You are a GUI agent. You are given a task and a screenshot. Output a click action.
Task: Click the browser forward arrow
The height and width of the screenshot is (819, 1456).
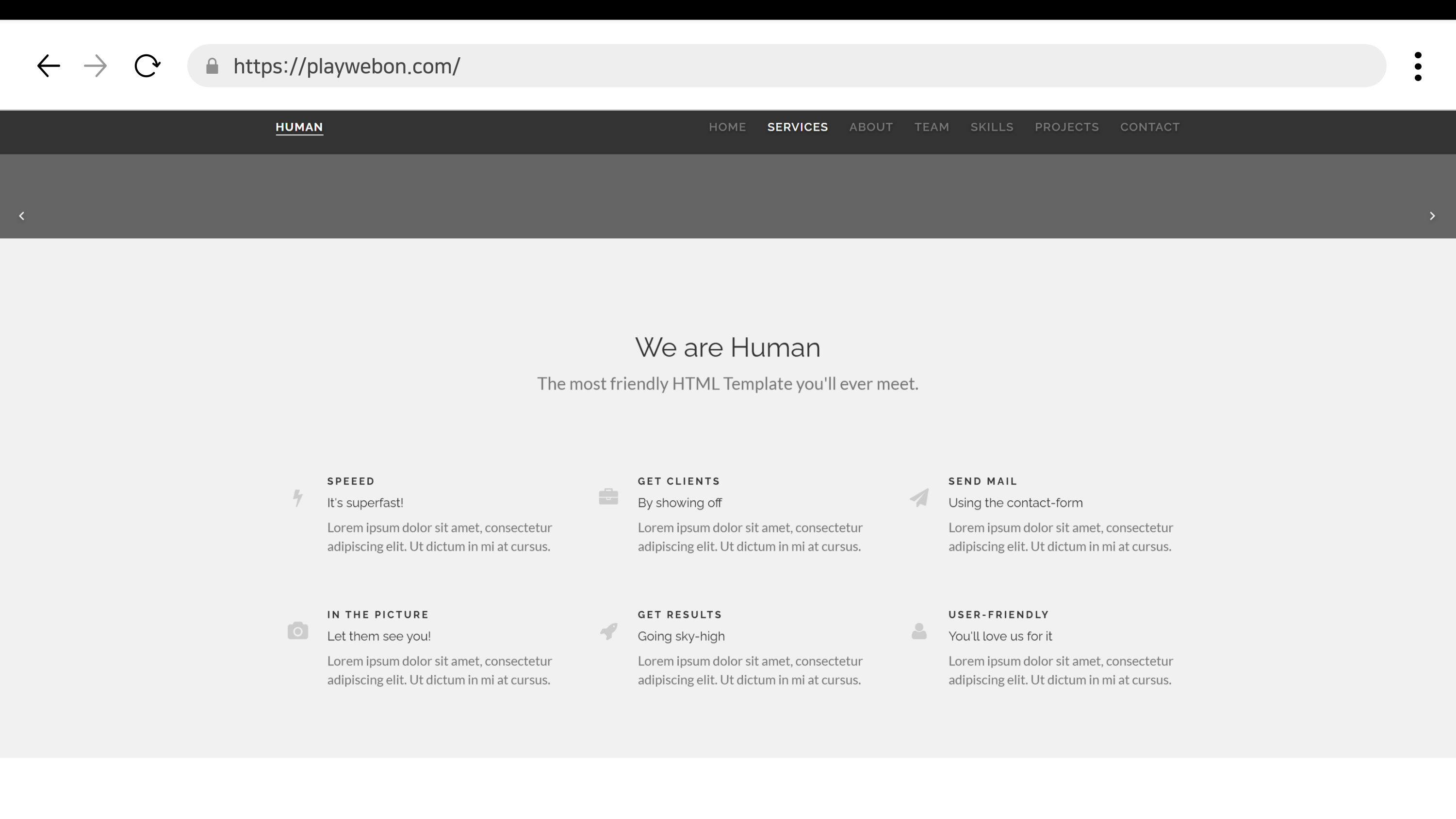(95, 66)
